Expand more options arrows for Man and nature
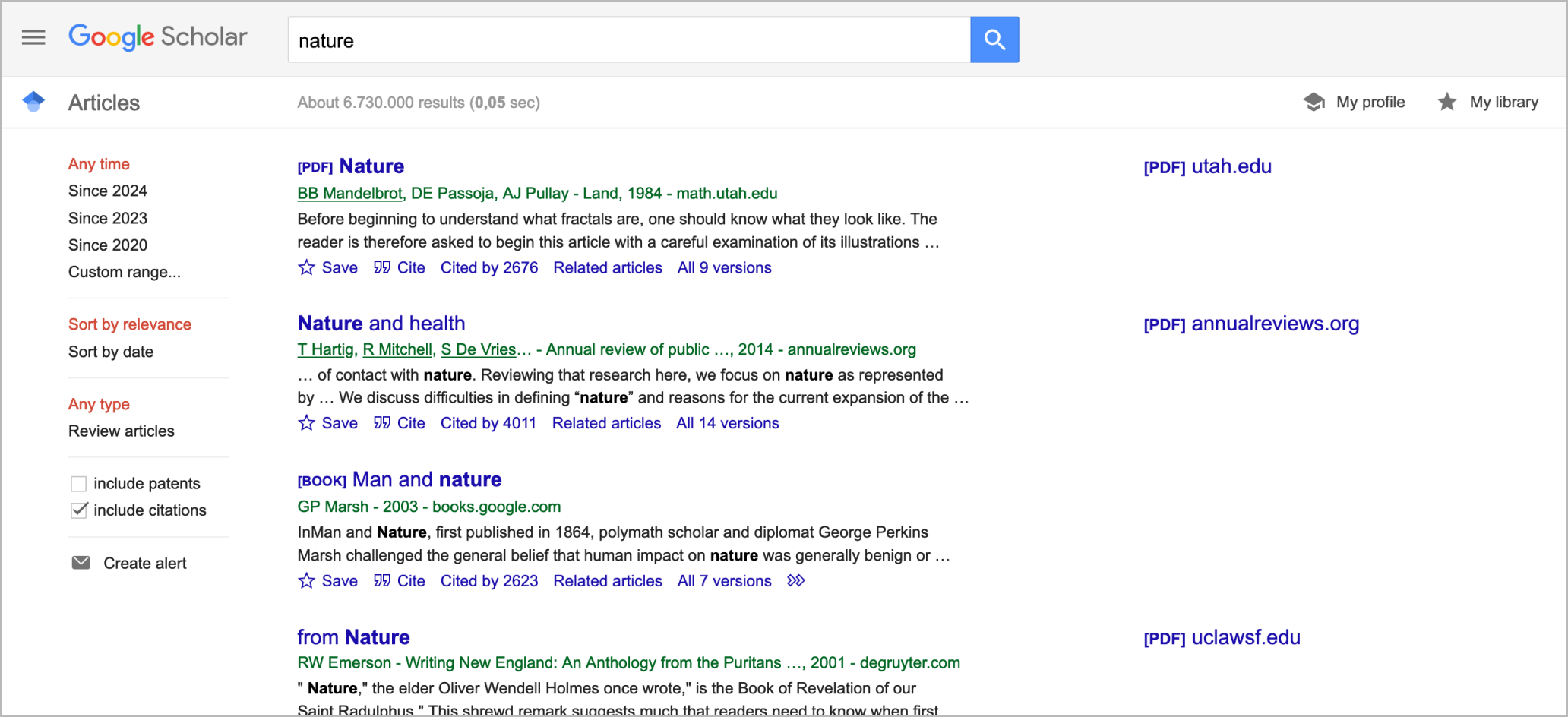The image size is (1568, 717). coord(796,581)
